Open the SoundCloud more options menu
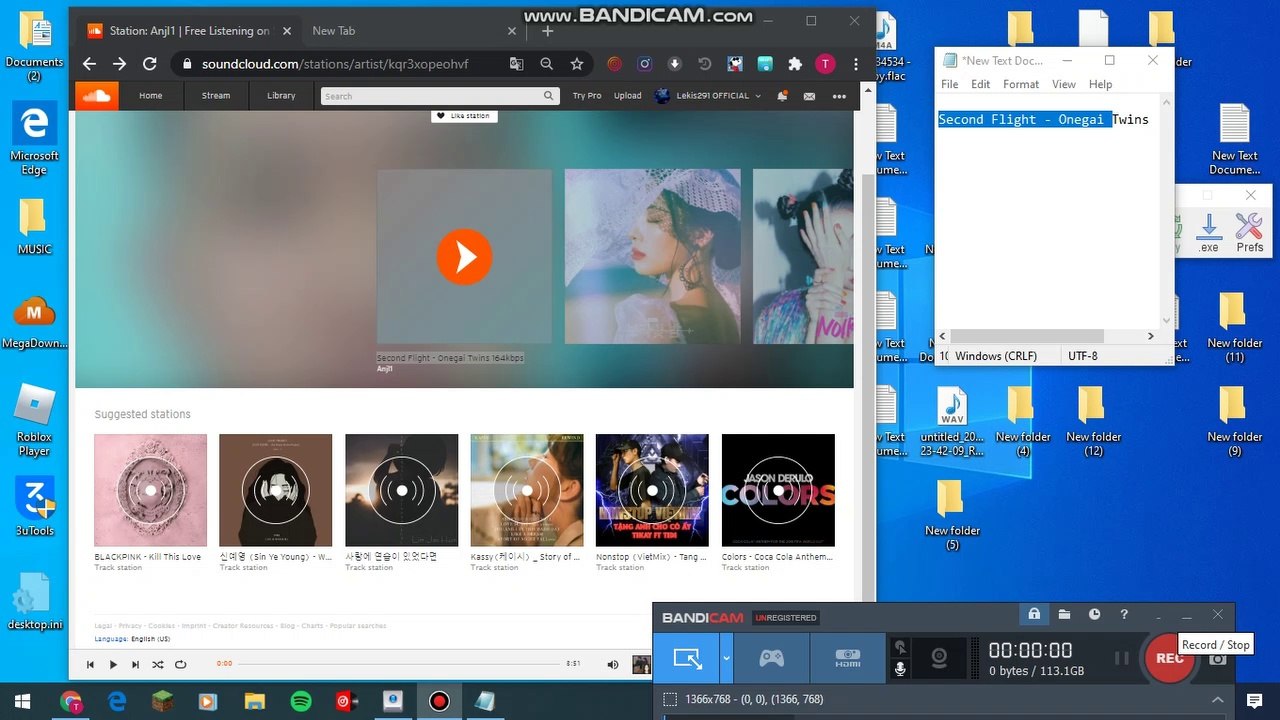 839,96
